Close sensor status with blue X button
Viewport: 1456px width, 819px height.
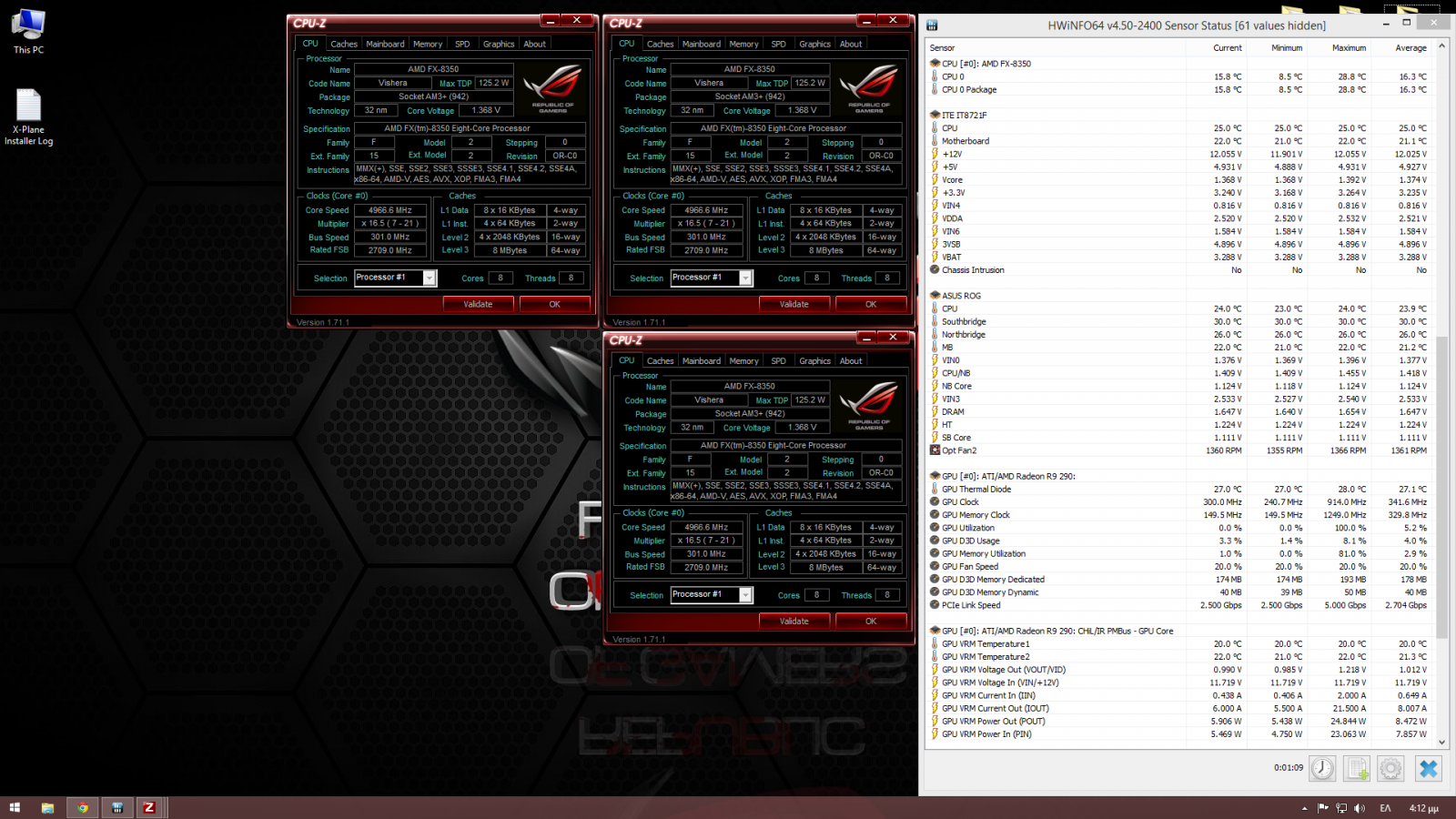[x=1429, y=769]
